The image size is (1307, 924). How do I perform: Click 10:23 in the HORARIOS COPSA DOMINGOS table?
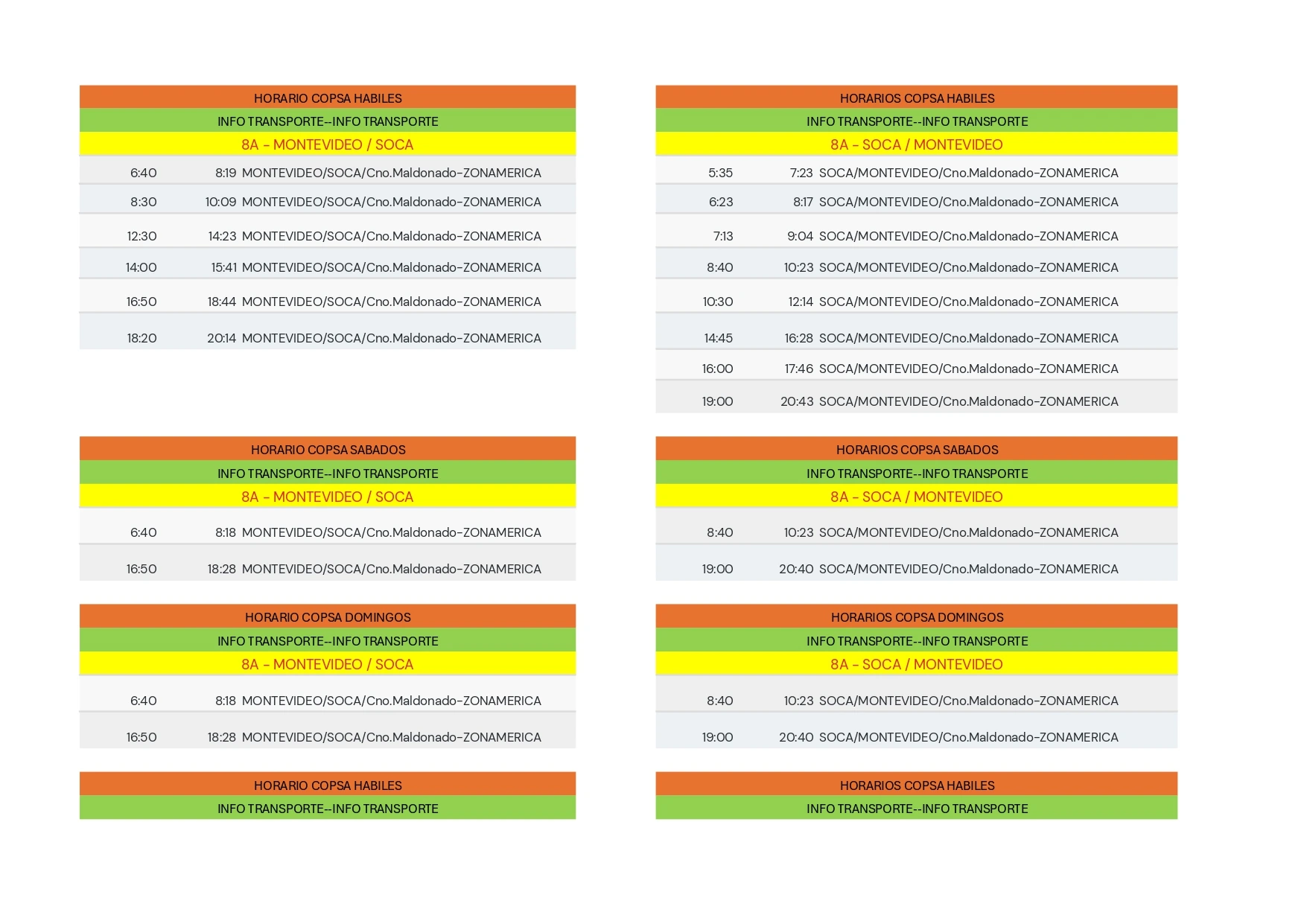(798, 701)
